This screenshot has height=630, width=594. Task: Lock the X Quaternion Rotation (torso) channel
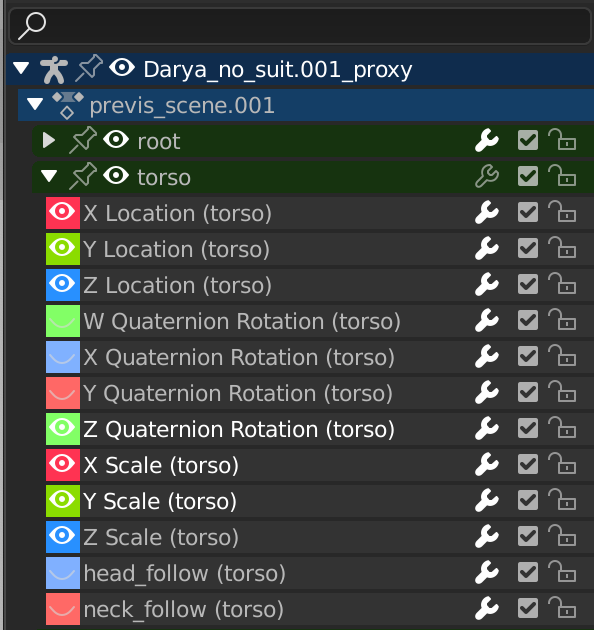pyautogui.click(x=562, y=355)
